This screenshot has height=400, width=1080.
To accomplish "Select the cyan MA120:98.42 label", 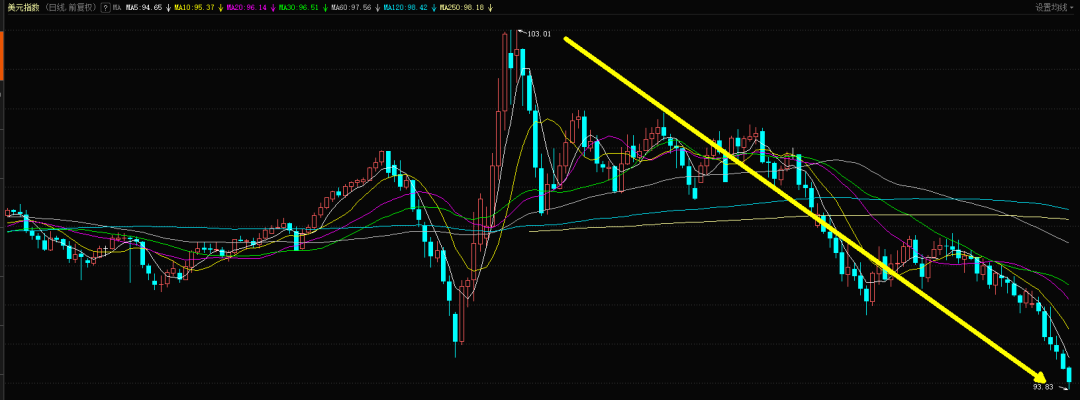I will (x=406, y=8).
